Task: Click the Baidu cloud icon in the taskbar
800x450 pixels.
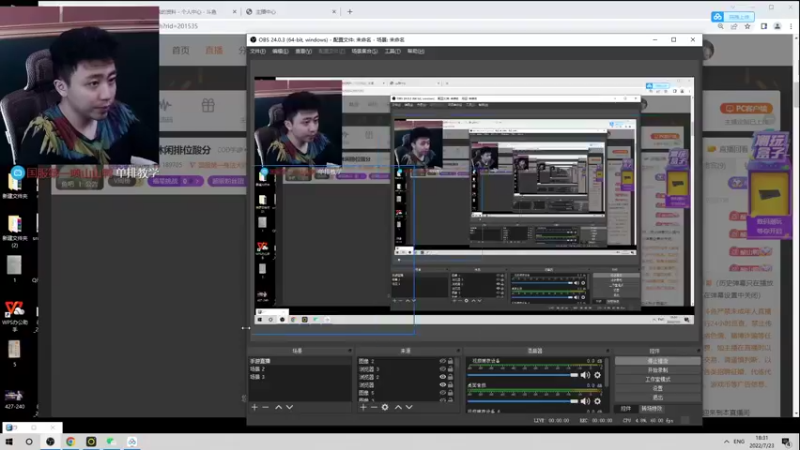Action: click(x=132, y=441)
